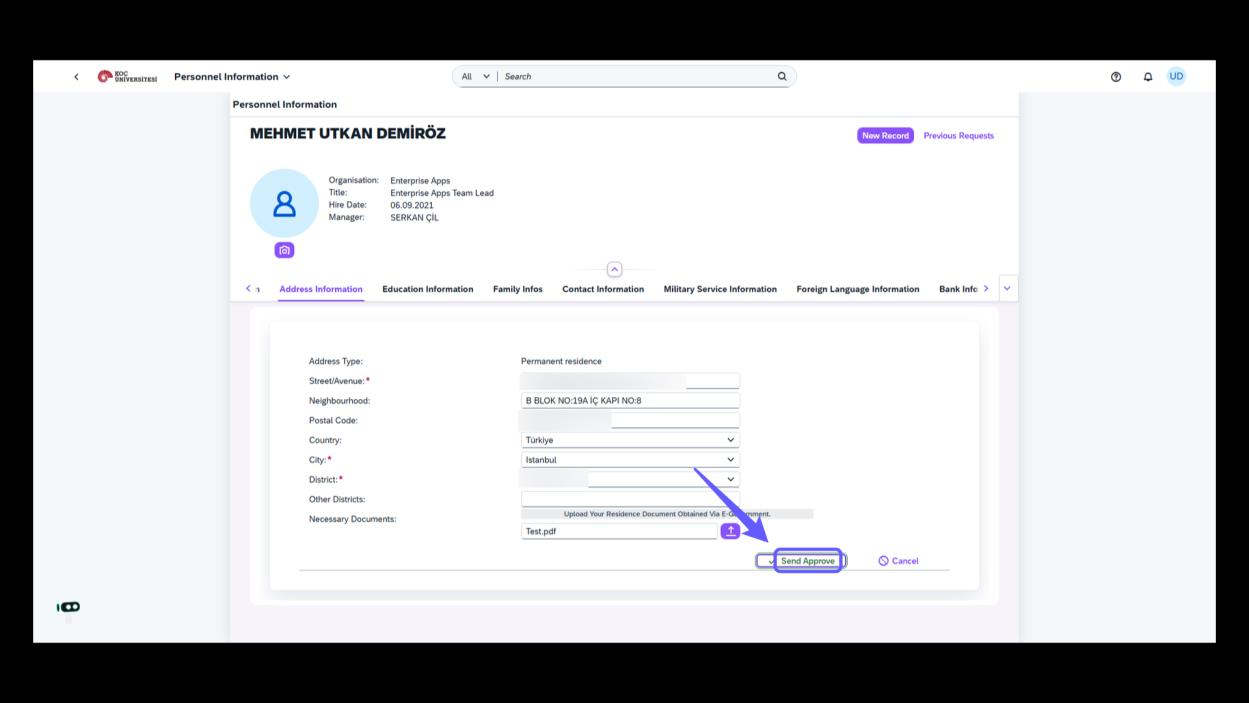Click the employee name MEHMET UTKAN DEMİRÖZ
The height and width of the screenshot is (703, 1249).
(348, 133)
